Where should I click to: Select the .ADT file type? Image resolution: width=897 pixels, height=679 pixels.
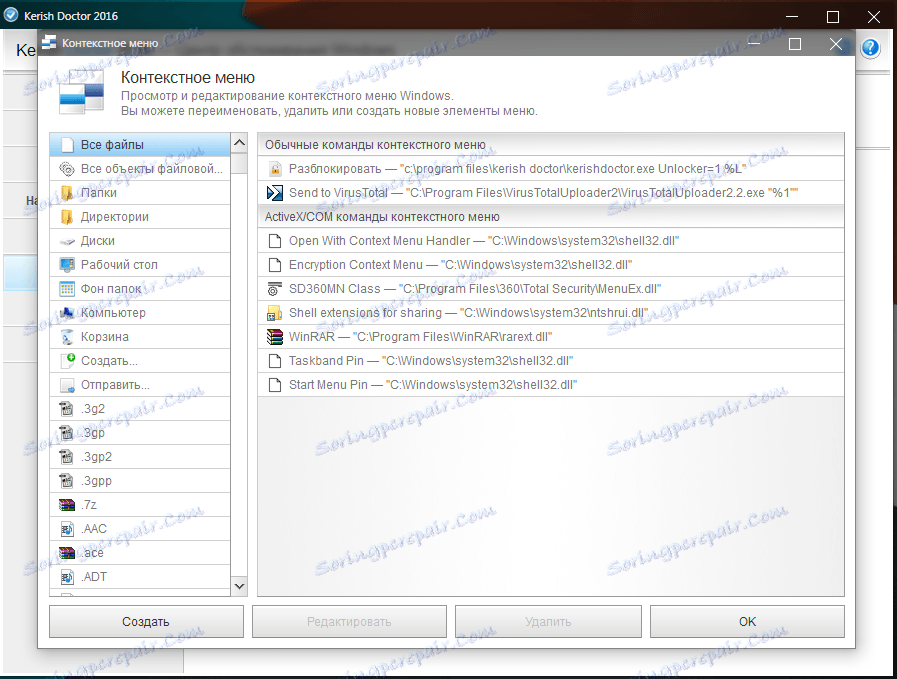click(x=140, y=577)
